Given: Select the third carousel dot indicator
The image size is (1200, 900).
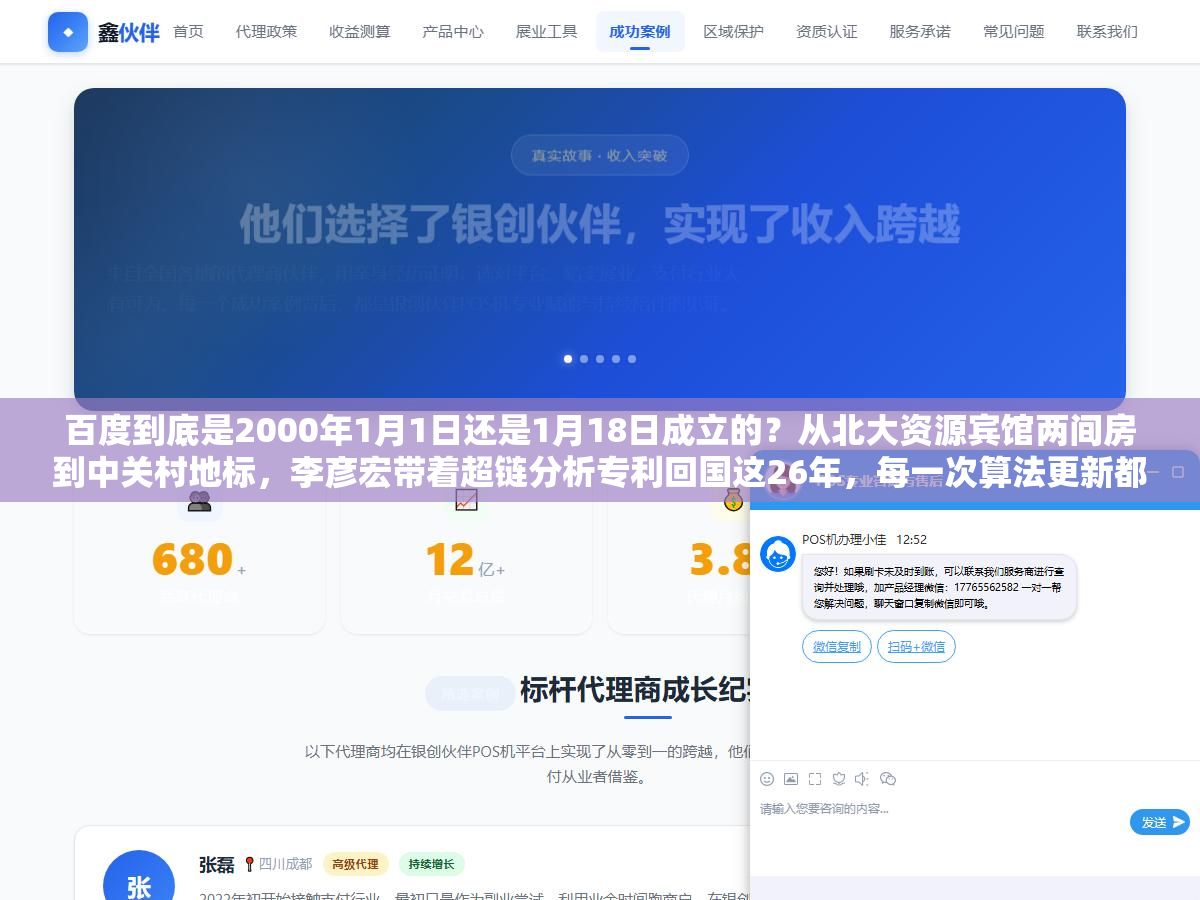Looking at the screenshot, I should (600, 358).
